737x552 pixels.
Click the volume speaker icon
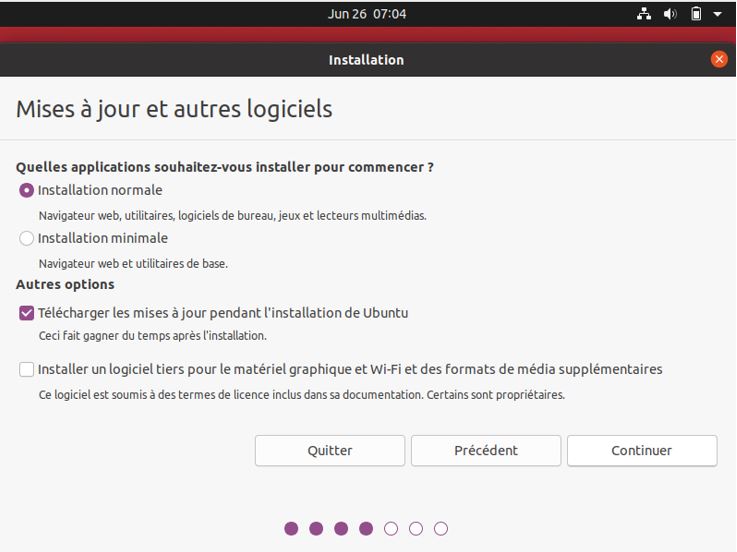pyautogui.click(x=670, y=14)
